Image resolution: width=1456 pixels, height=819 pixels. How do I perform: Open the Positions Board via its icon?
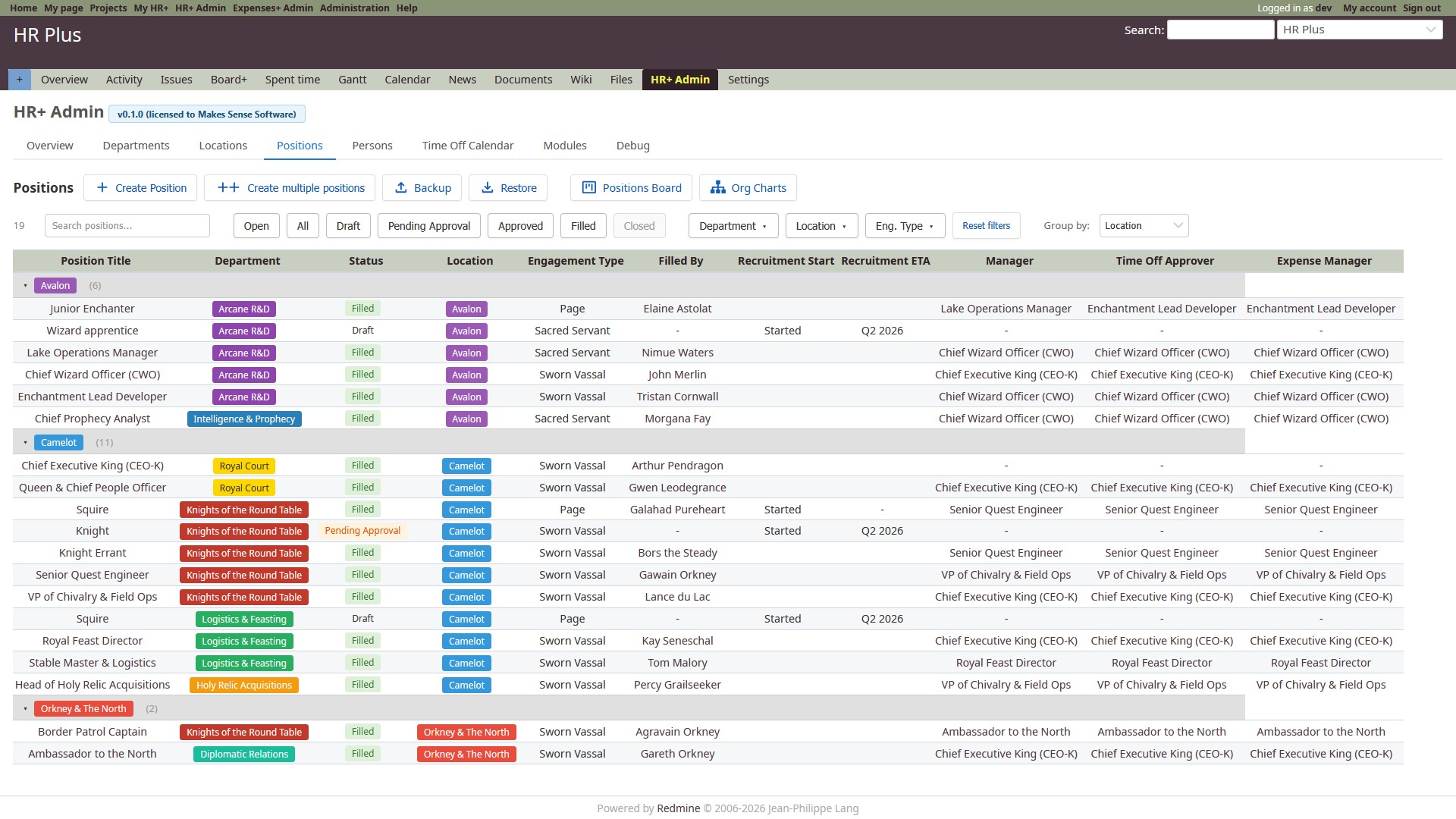click(588, 188)
